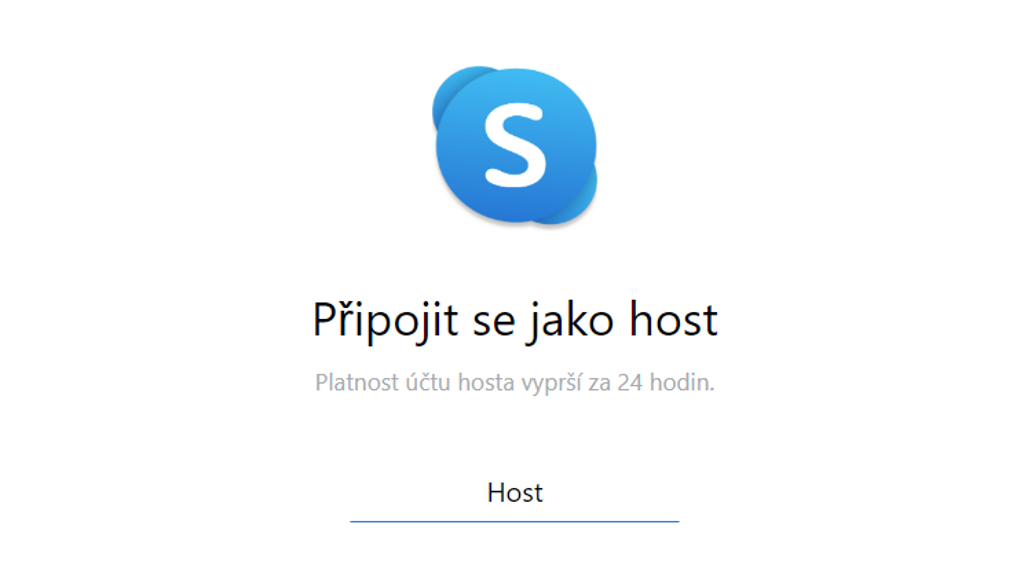Click the guest account expiry notice text

pyautogui.click(x=515, y=383)
